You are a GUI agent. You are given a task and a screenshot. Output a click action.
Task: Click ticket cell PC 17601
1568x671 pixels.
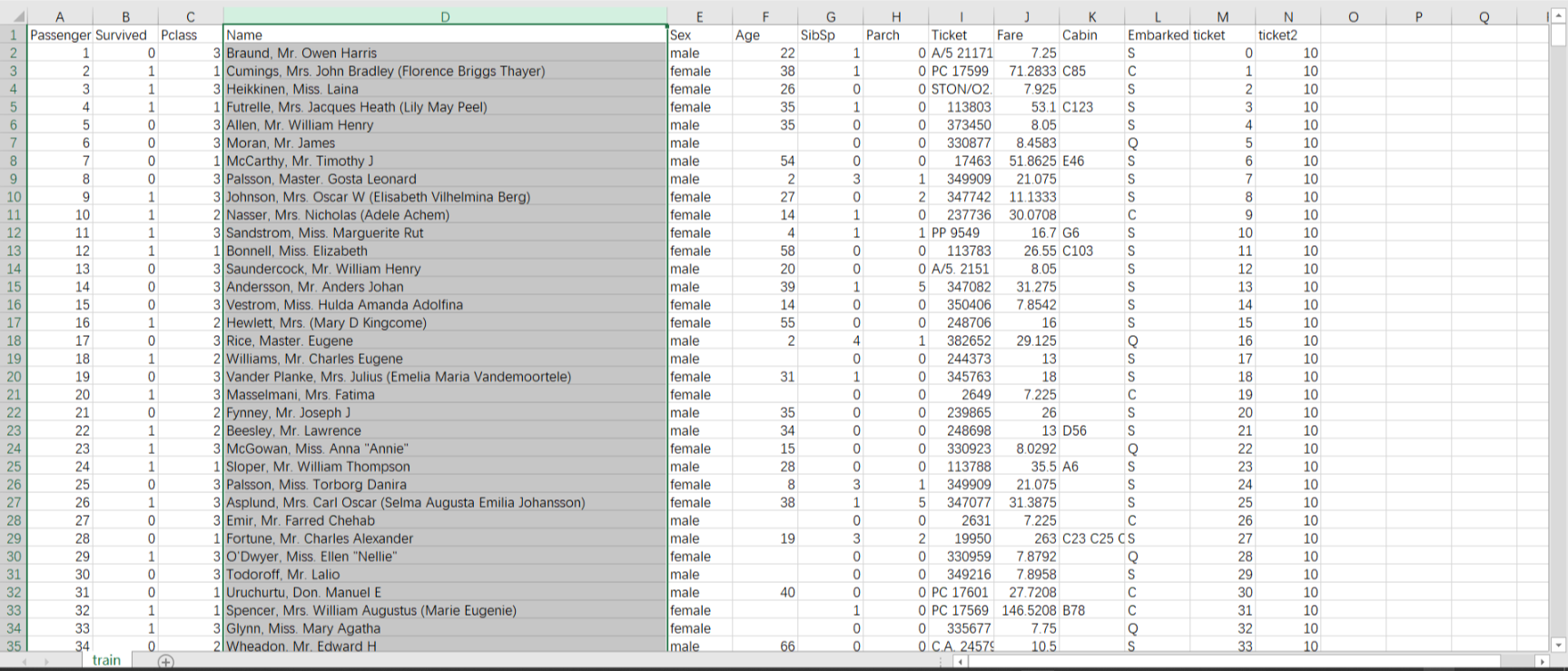coord(962,592)
